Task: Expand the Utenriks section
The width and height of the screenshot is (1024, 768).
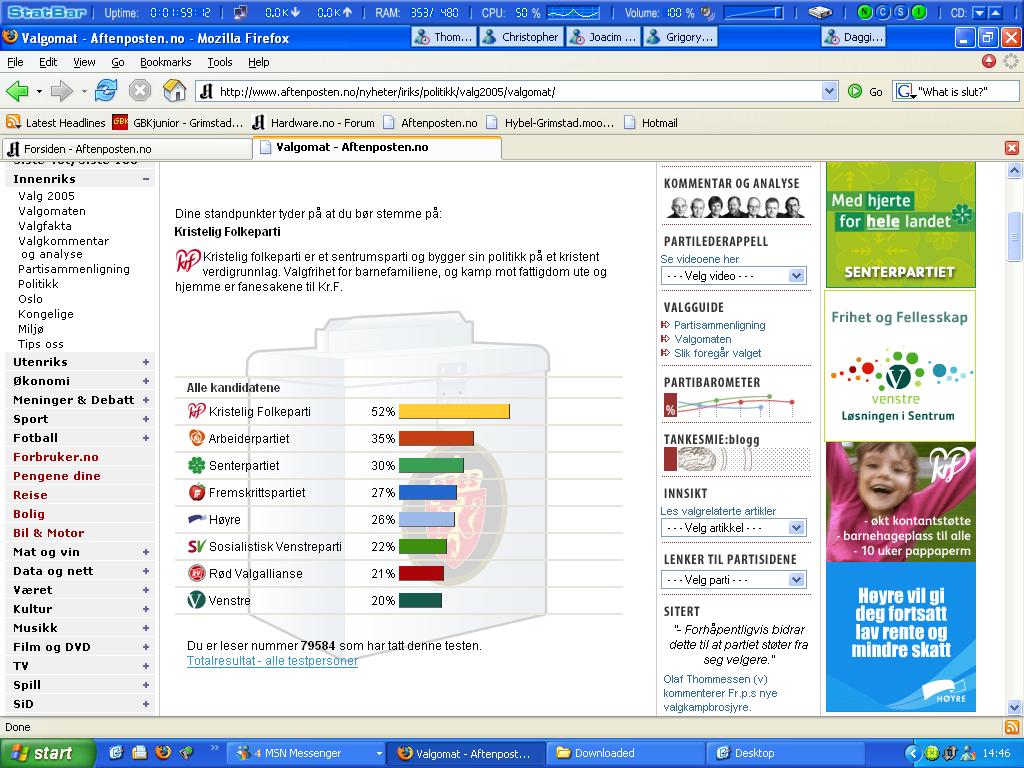Action: (x=146, y=362)
